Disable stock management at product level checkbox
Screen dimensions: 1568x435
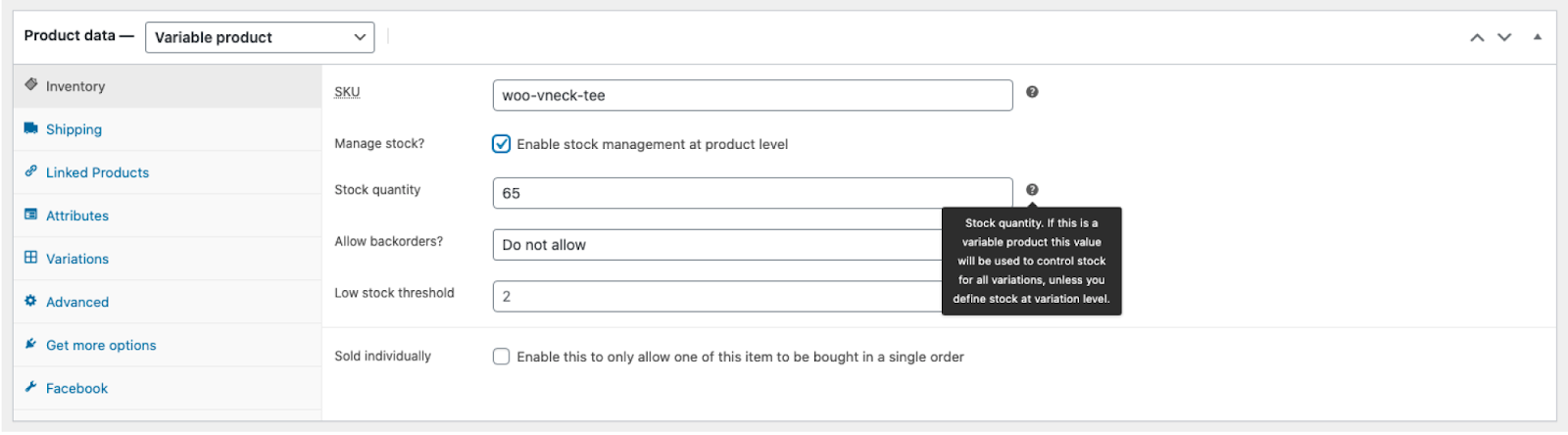502,144
